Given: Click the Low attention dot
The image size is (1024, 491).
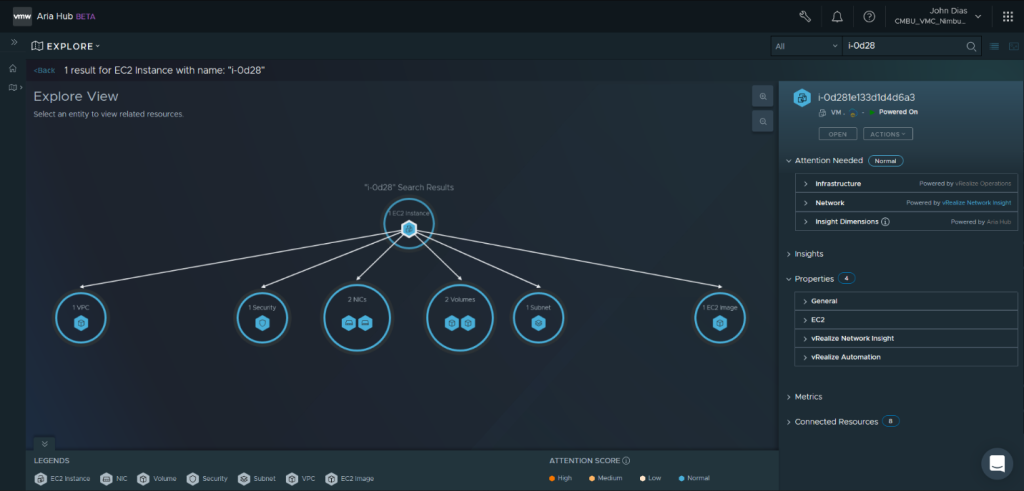Looking at the screenshot, I should pyautogui.click(x=642, y=479).
